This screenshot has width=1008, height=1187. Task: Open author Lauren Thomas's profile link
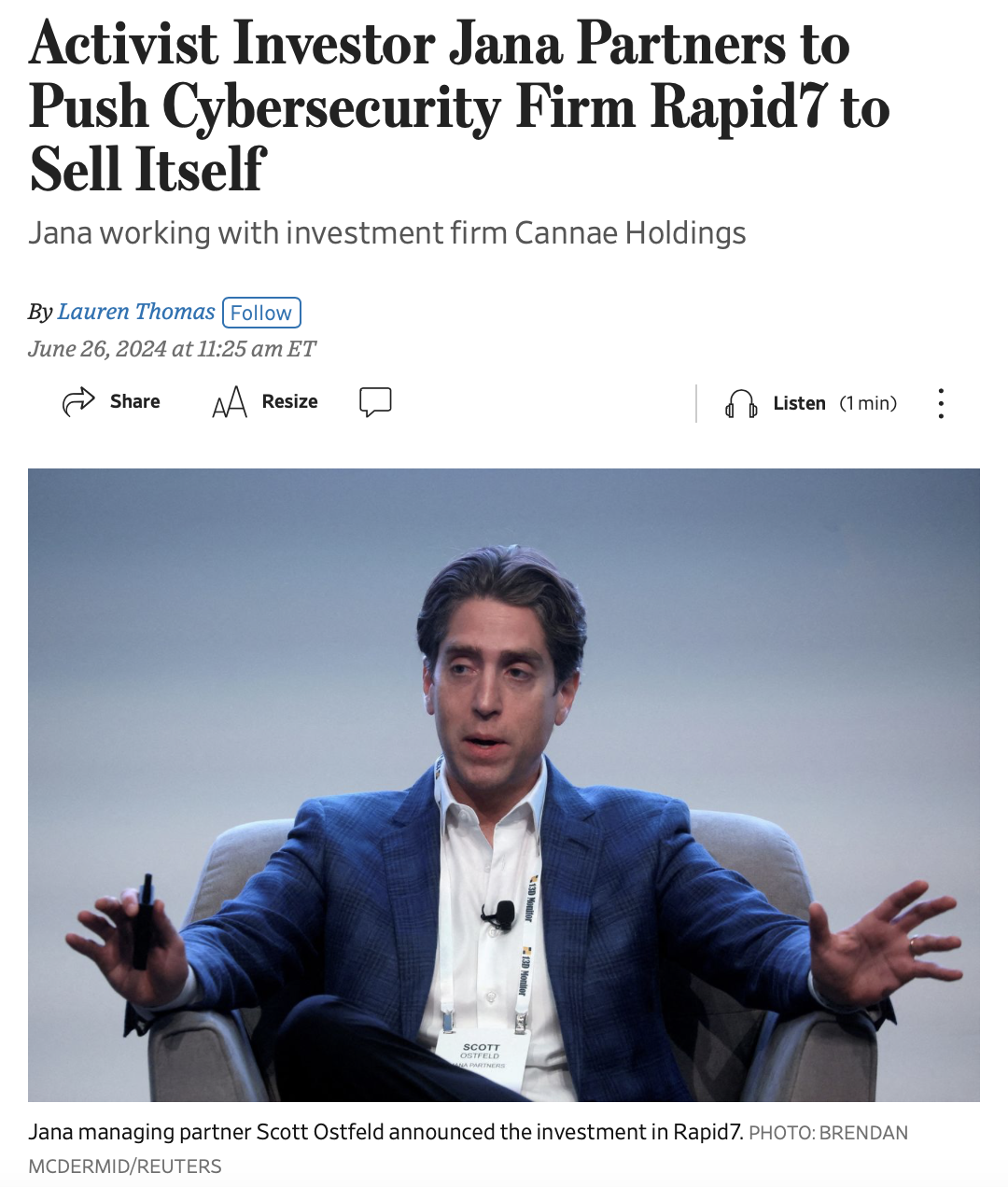pos(136,312)
